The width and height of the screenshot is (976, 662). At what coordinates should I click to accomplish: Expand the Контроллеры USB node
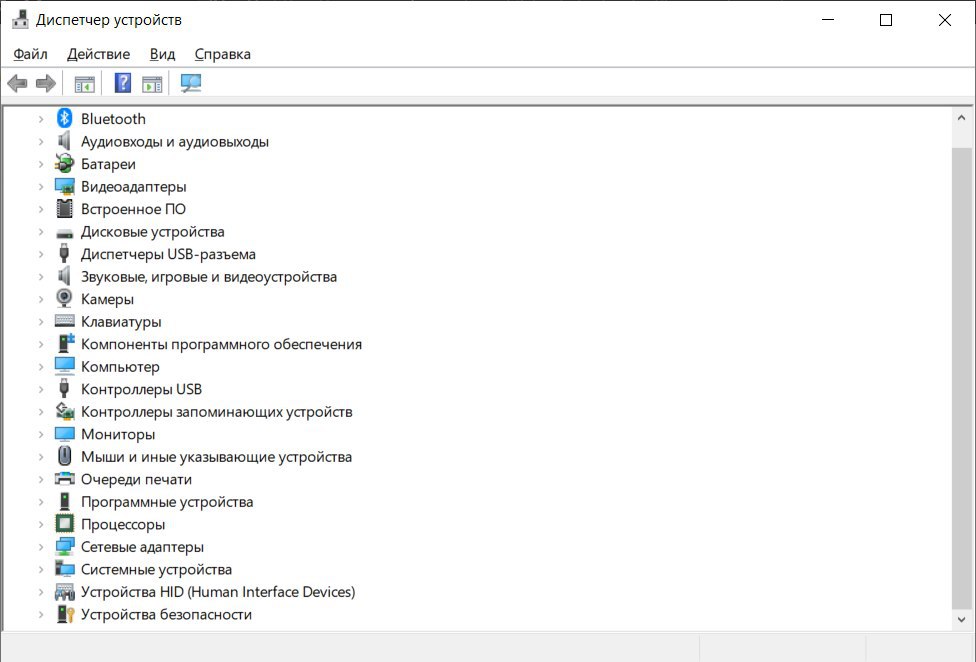coord(41,389)
